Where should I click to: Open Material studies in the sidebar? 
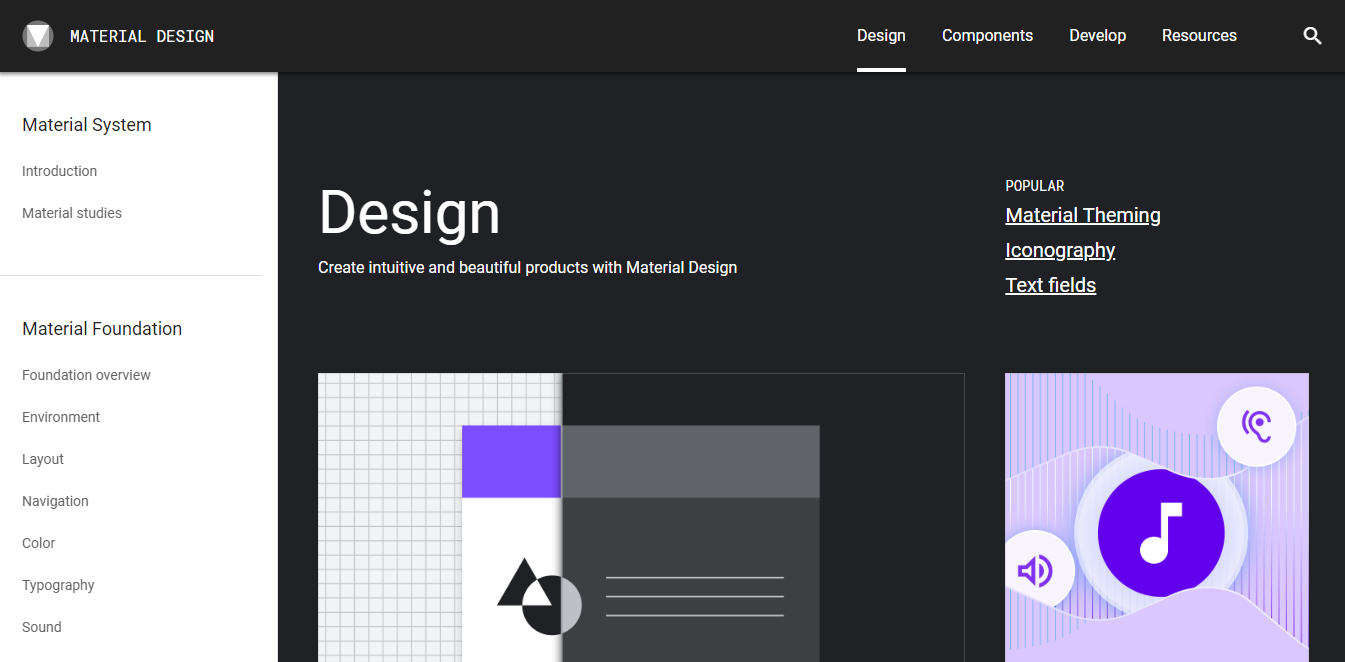[72, 213]
